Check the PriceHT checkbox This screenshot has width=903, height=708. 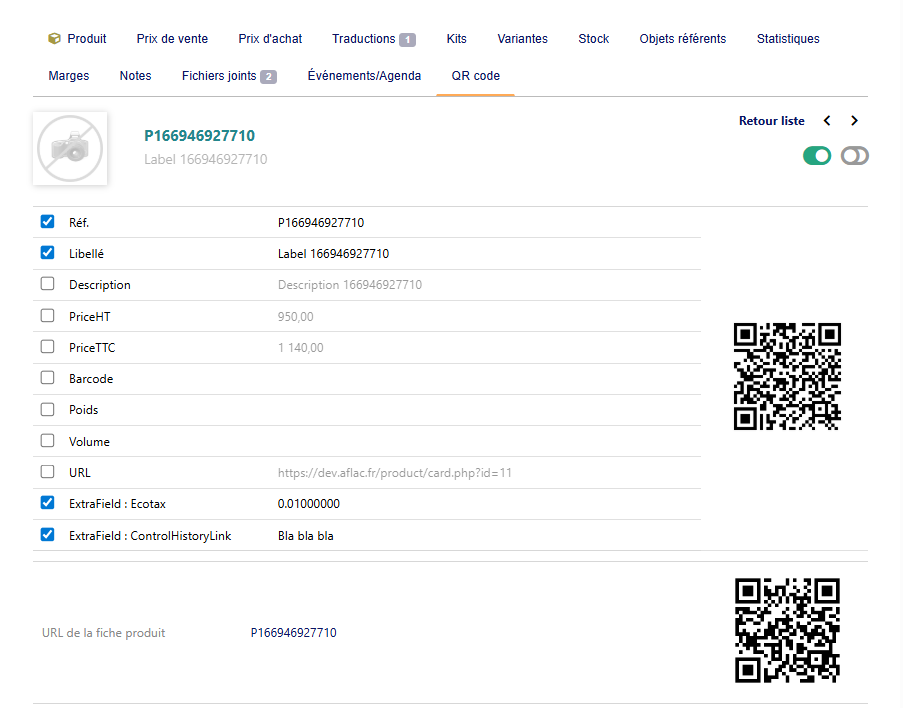tap(47, 316)
